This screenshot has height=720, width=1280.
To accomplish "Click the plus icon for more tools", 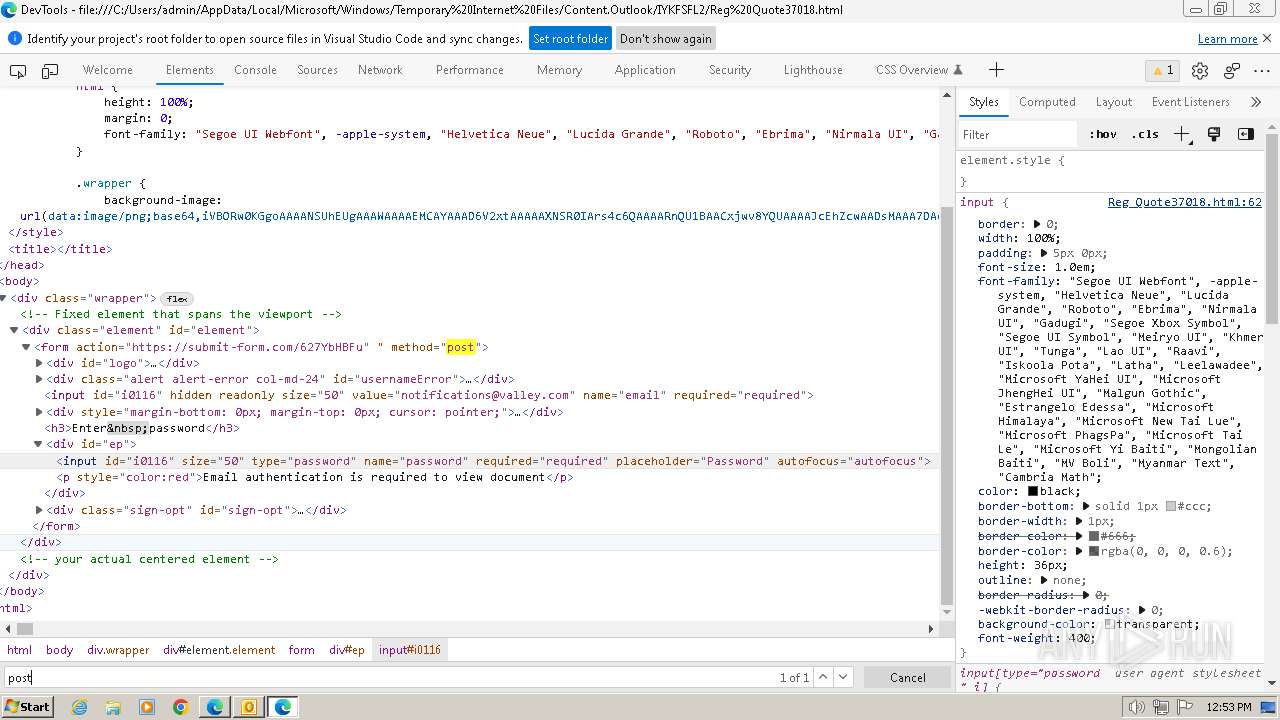I will tap(996, 70).
